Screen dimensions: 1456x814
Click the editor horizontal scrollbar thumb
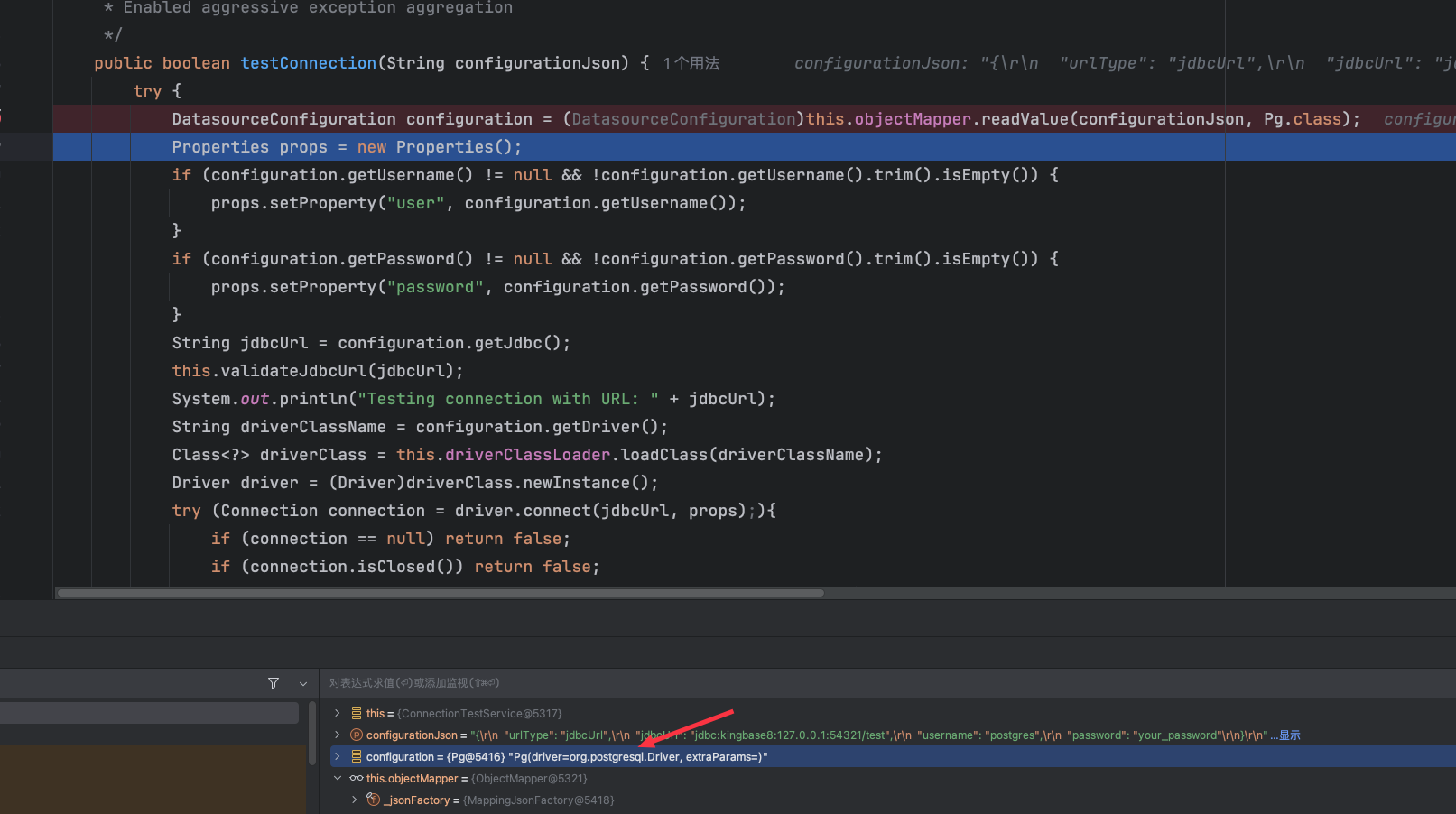coord(441,593)
